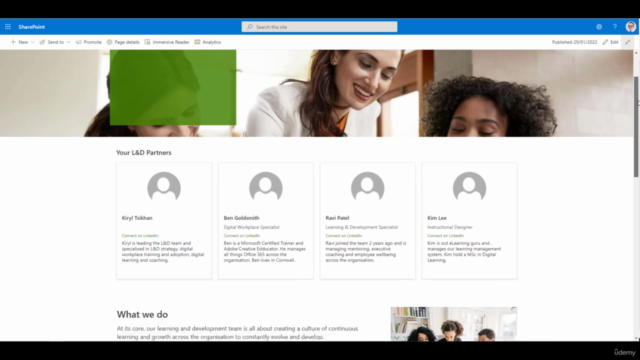This screenshot has height=360, width=640.
Task: Click Kim Lee's biography text
Action: coord(464,251)
